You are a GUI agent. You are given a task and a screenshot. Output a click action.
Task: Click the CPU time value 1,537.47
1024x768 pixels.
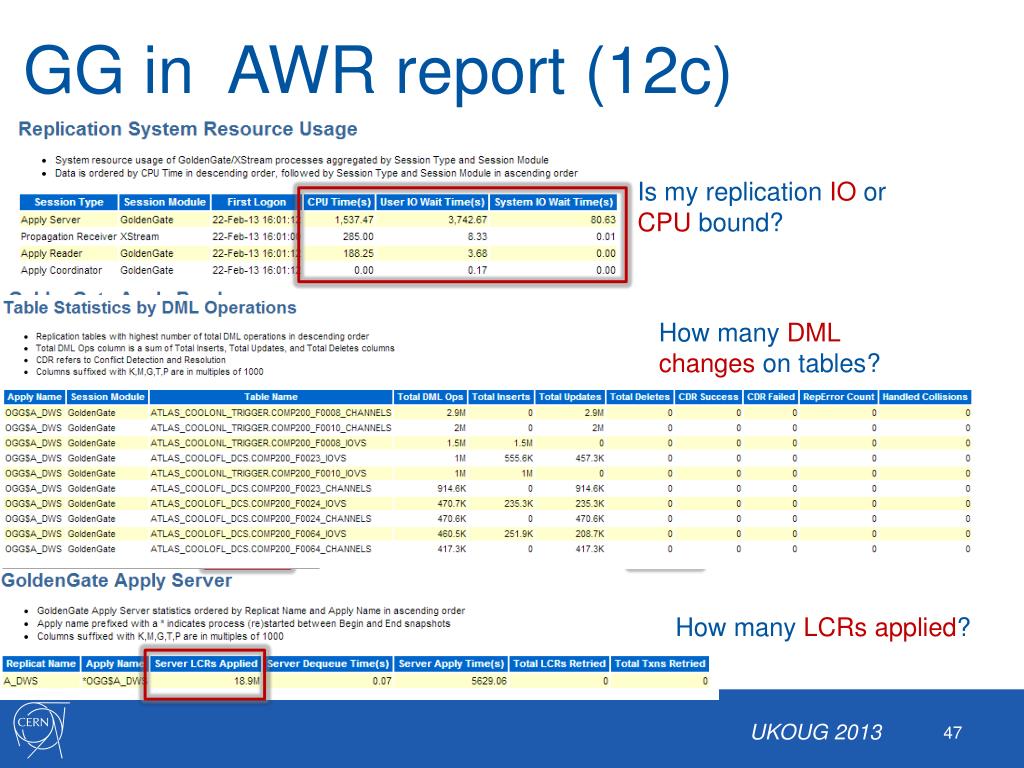pyautogui.click(x=354, y=220)
